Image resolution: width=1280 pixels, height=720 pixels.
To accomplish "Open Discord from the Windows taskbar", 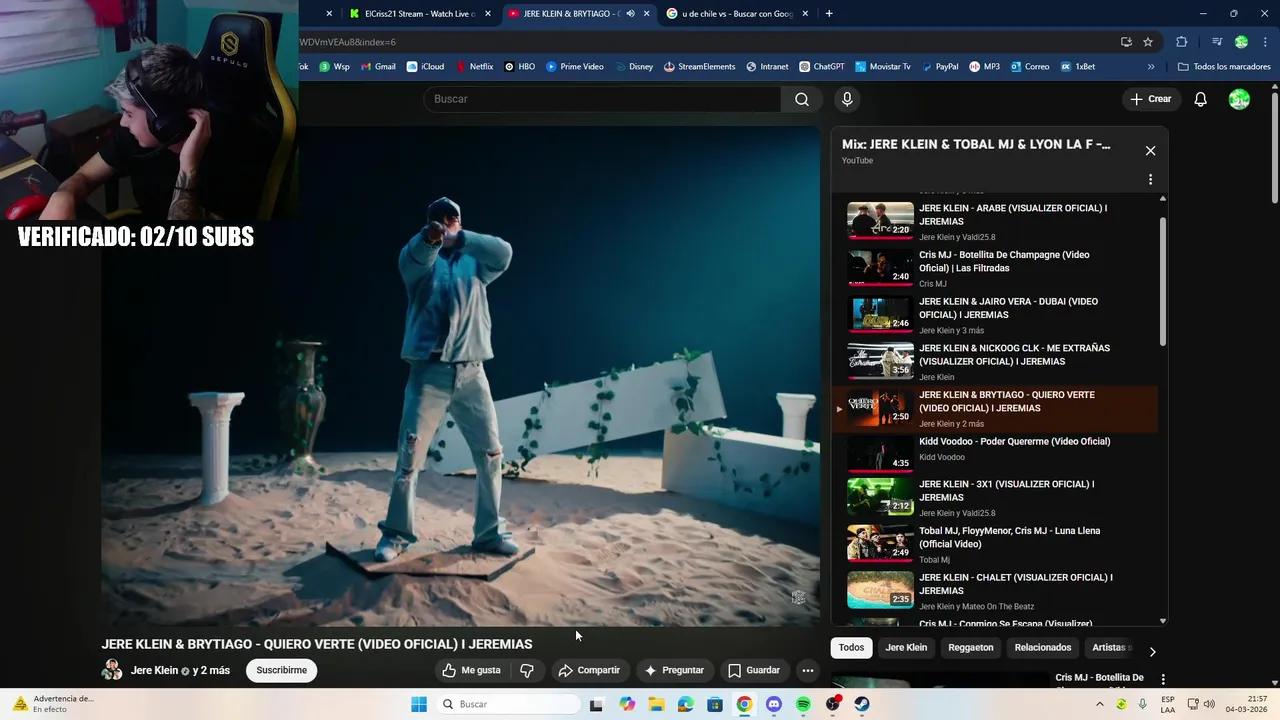I will tap(773, 704).
